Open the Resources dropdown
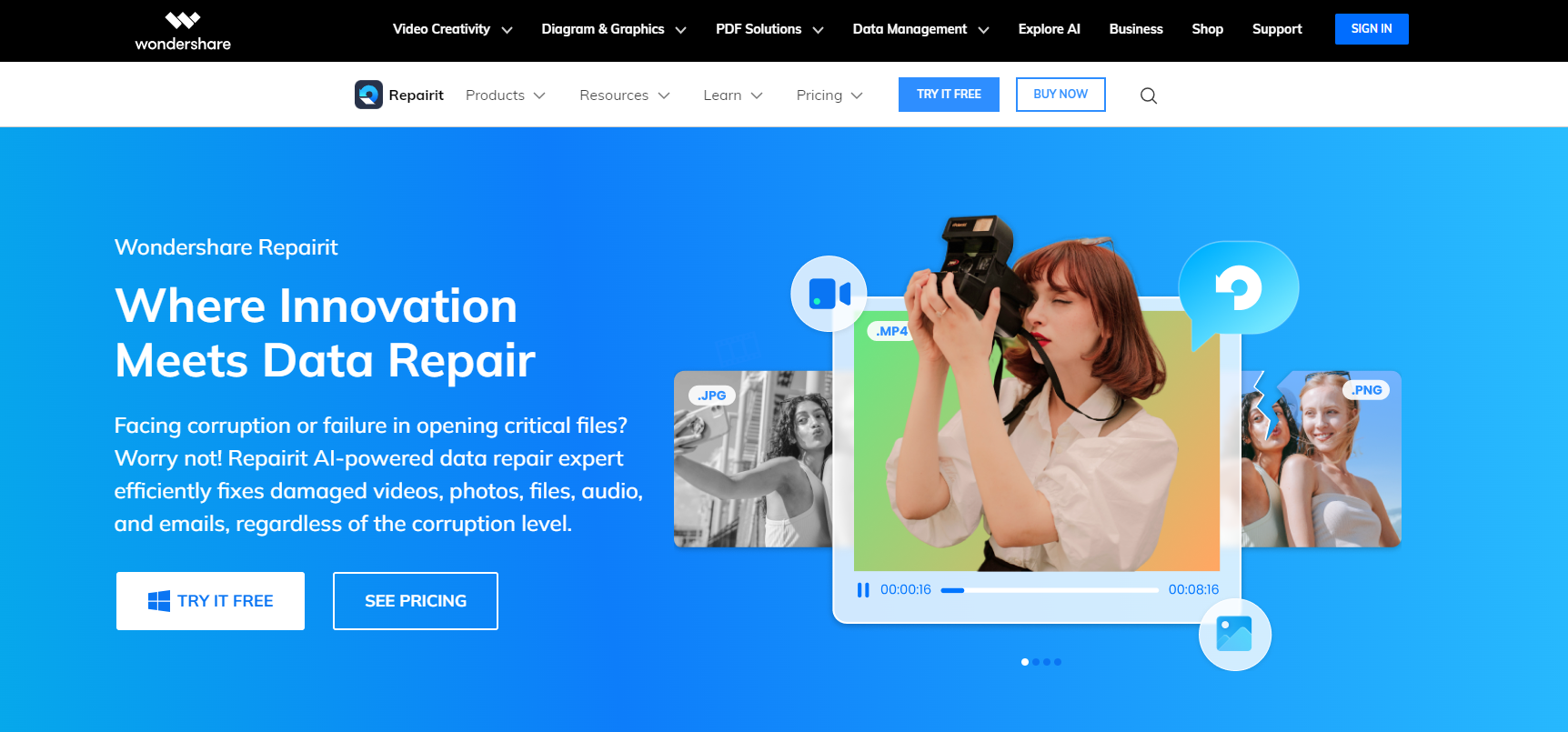 tap(625, 95)
